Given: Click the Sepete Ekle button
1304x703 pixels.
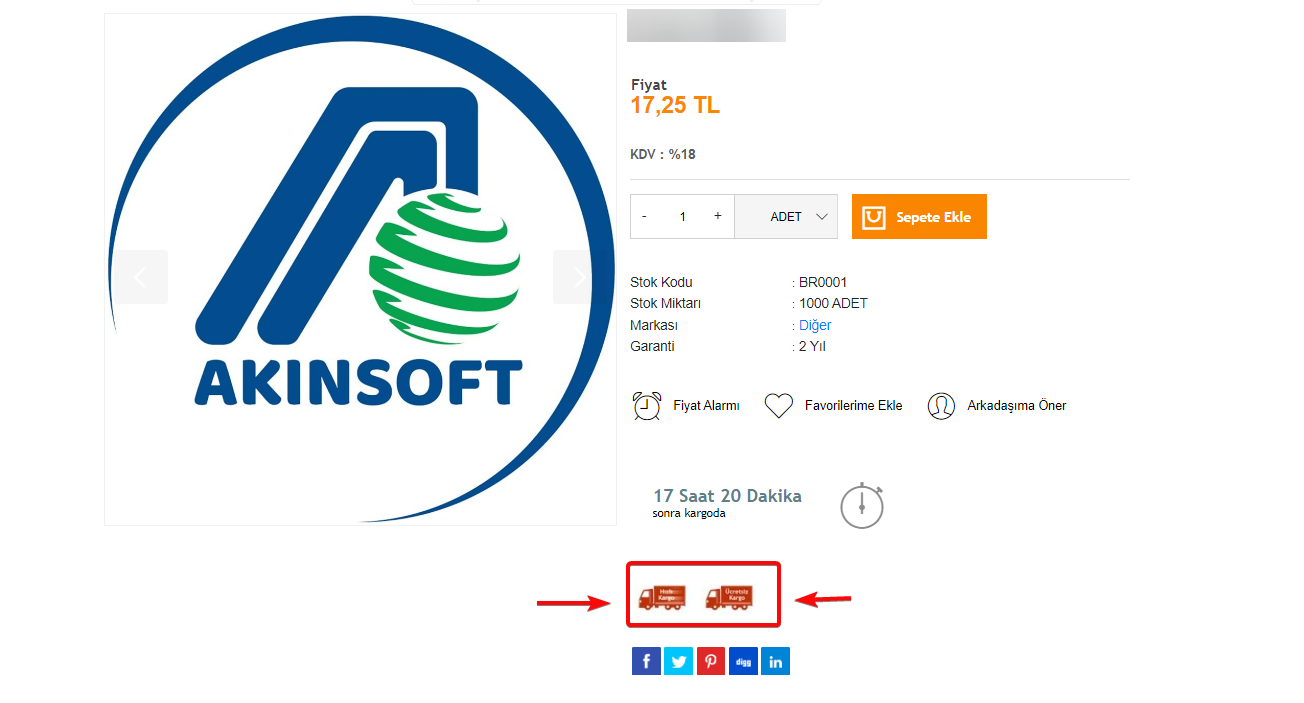Looking at the screenshot, I should (919, 217).
